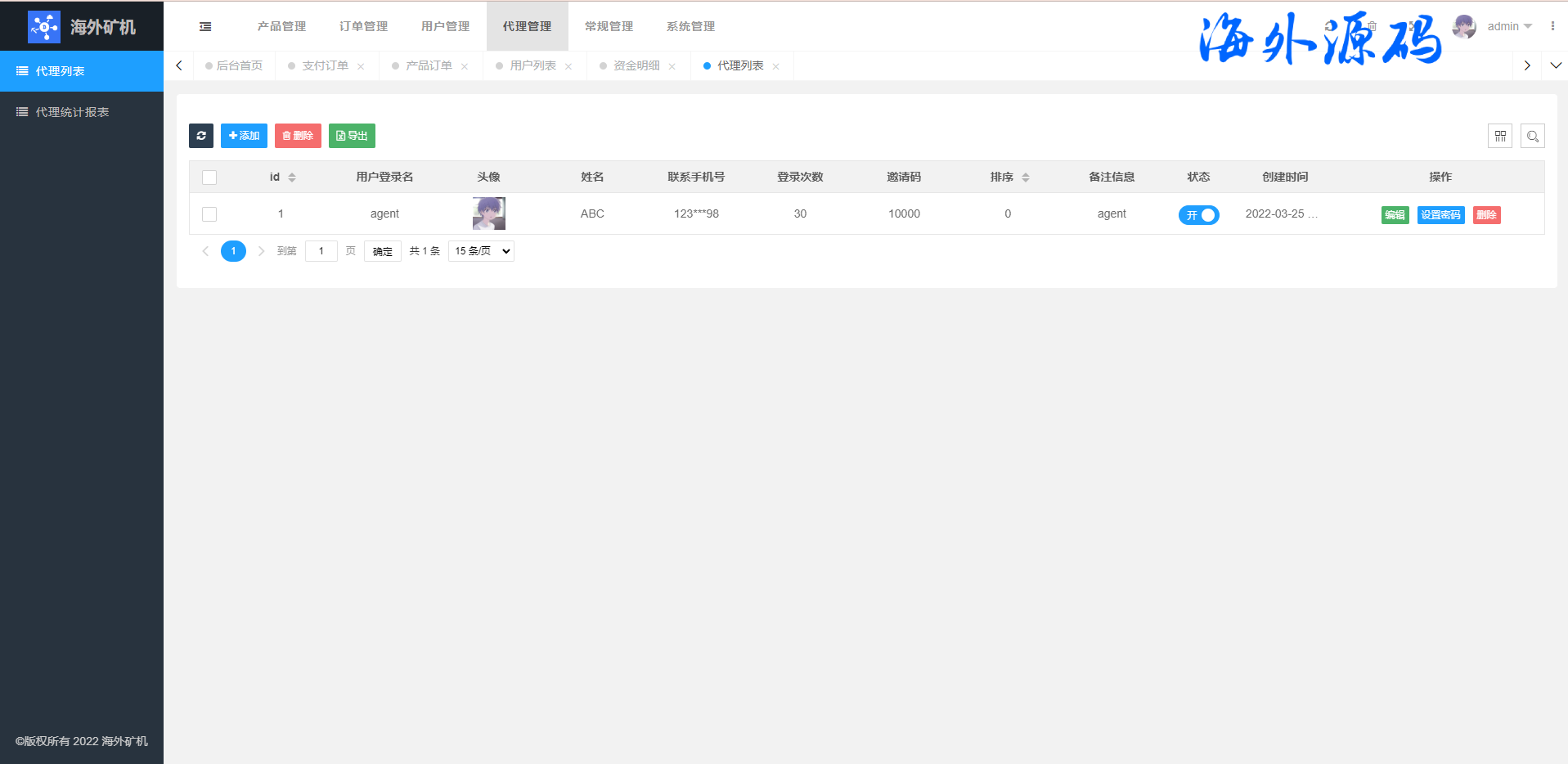The width and height of the screenshot is (1568, 764).
Task: Open the 15 条/页 page size dropdown
Action: pyautogui.click(x=481, y=251)
